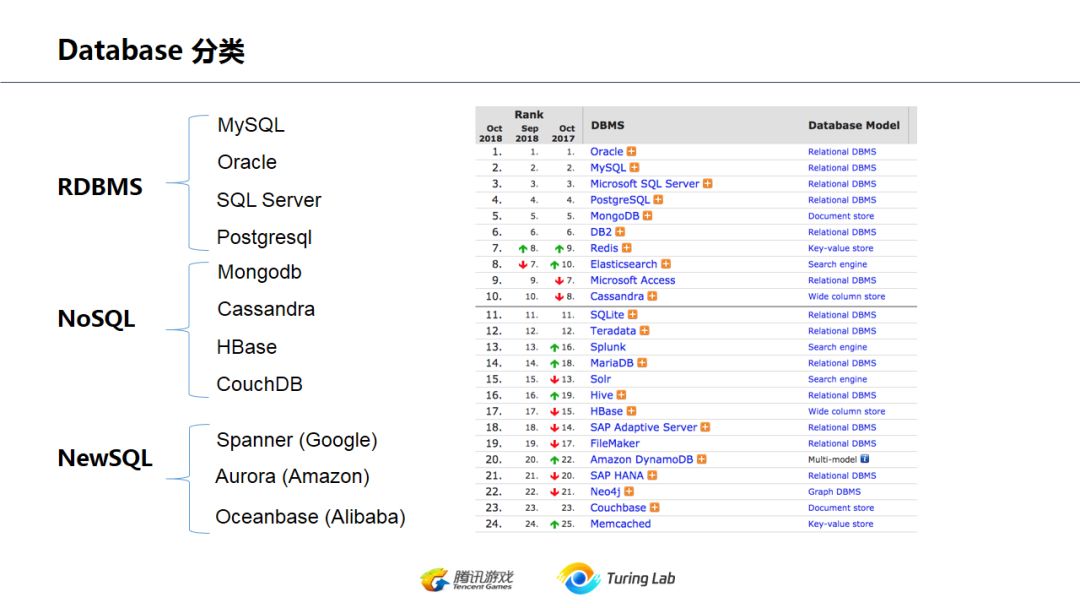Click the plus icon next to MongoDB
The width and height of the screenshot is (1080, 608).
pos(647,216)
